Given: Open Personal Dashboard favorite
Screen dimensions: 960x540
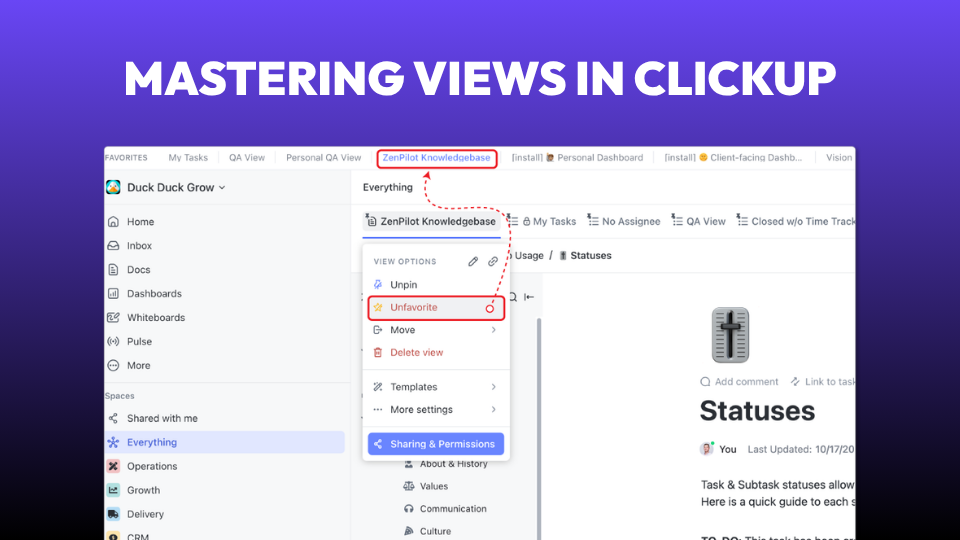Looking at the screenshot, I should [577, 157].
